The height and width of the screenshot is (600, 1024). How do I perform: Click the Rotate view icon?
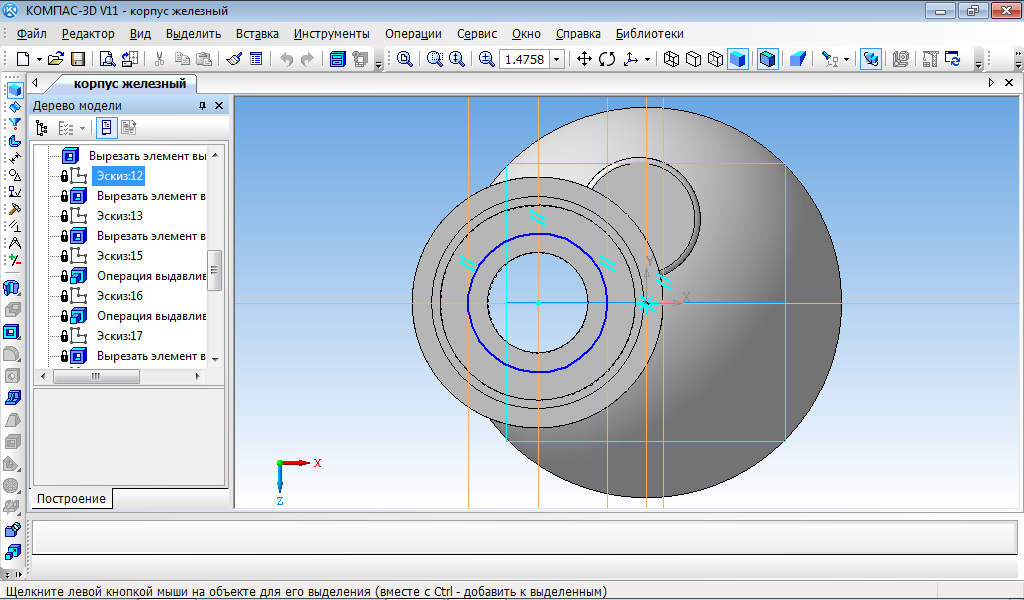pos(607,59)
